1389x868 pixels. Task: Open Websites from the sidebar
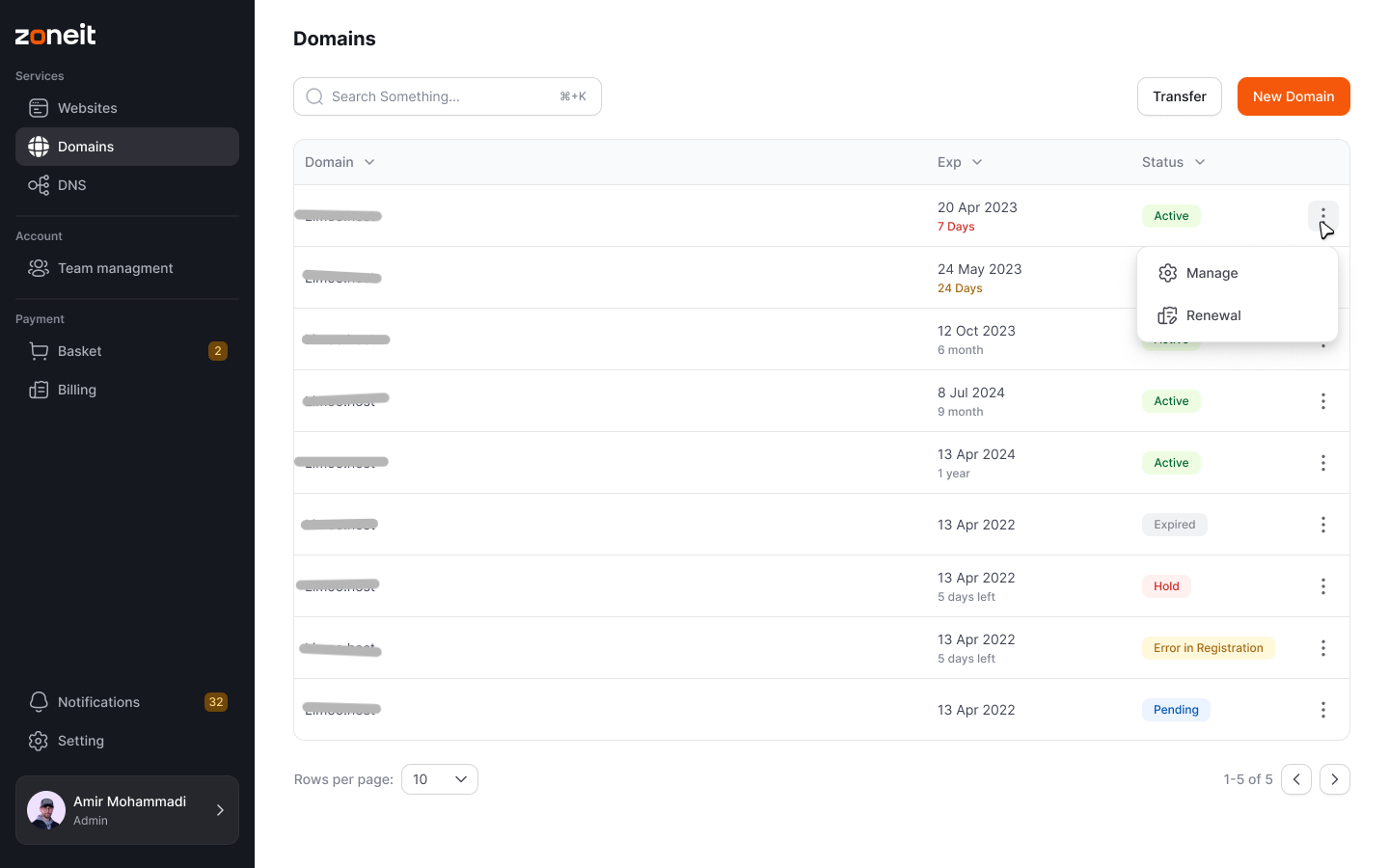tap(127, 108)
